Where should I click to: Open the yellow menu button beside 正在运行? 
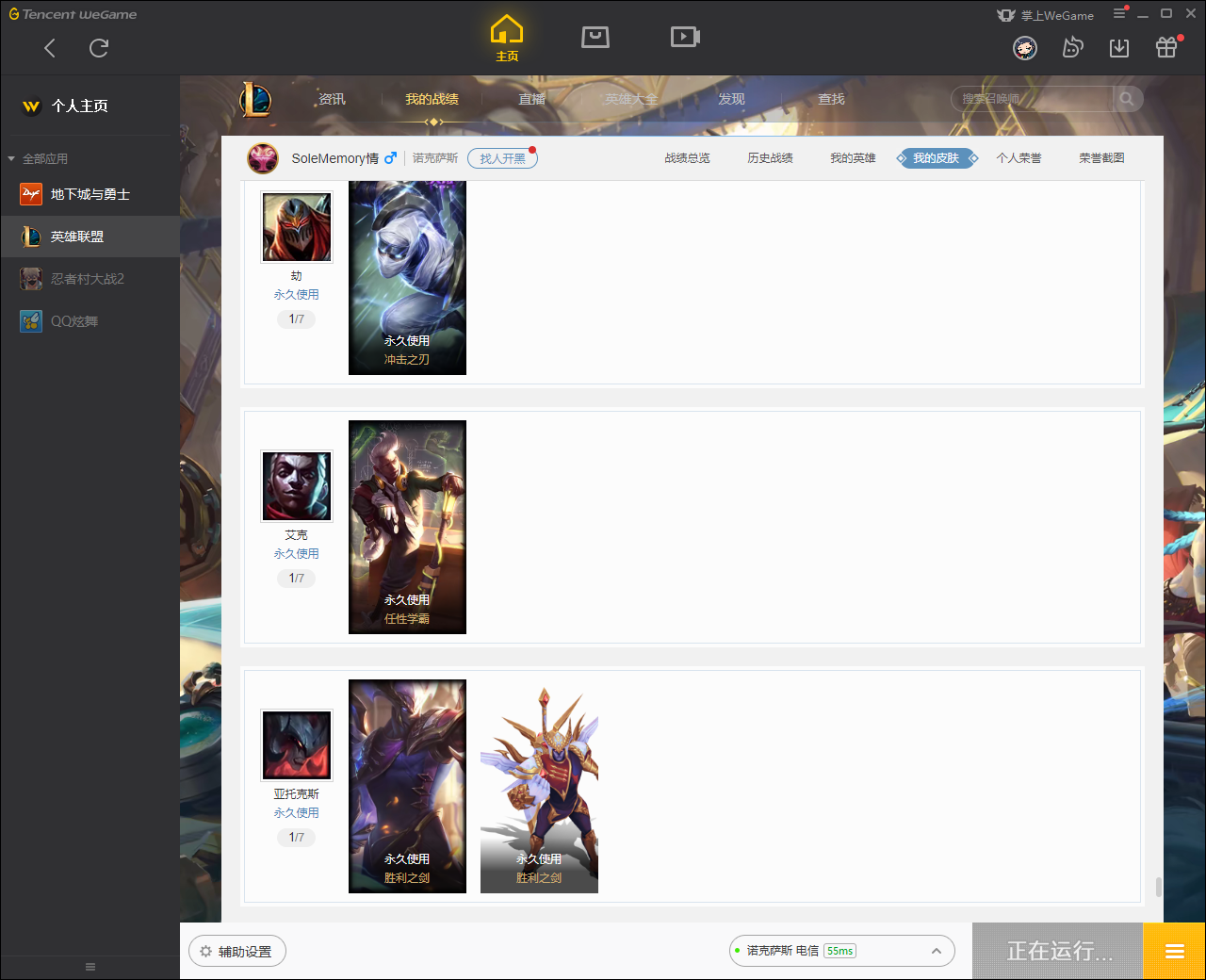click(x=1174, y=951)
